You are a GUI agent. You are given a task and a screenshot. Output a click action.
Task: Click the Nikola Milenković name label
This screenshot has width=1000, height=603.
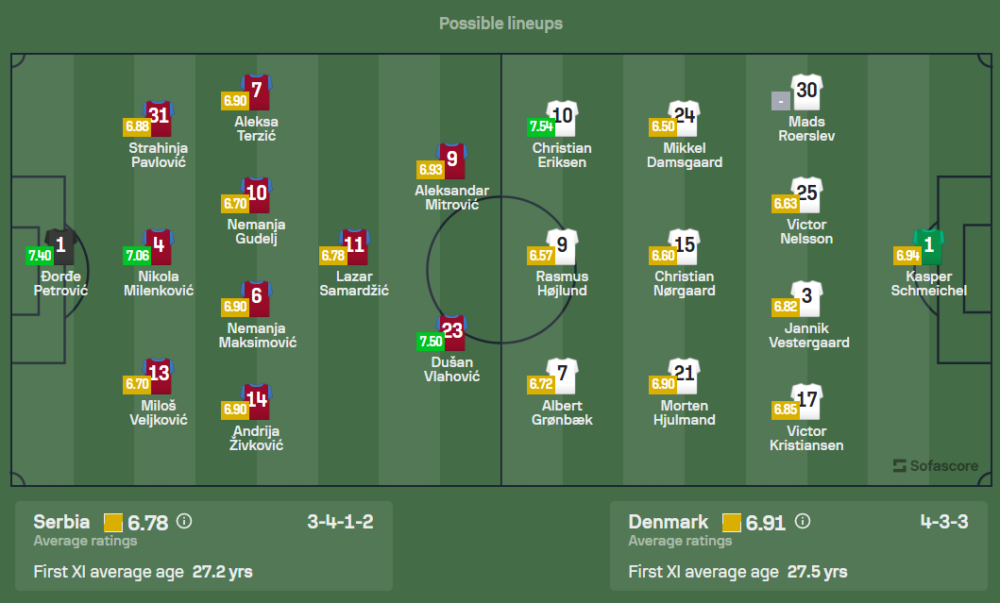pos(159,284)
